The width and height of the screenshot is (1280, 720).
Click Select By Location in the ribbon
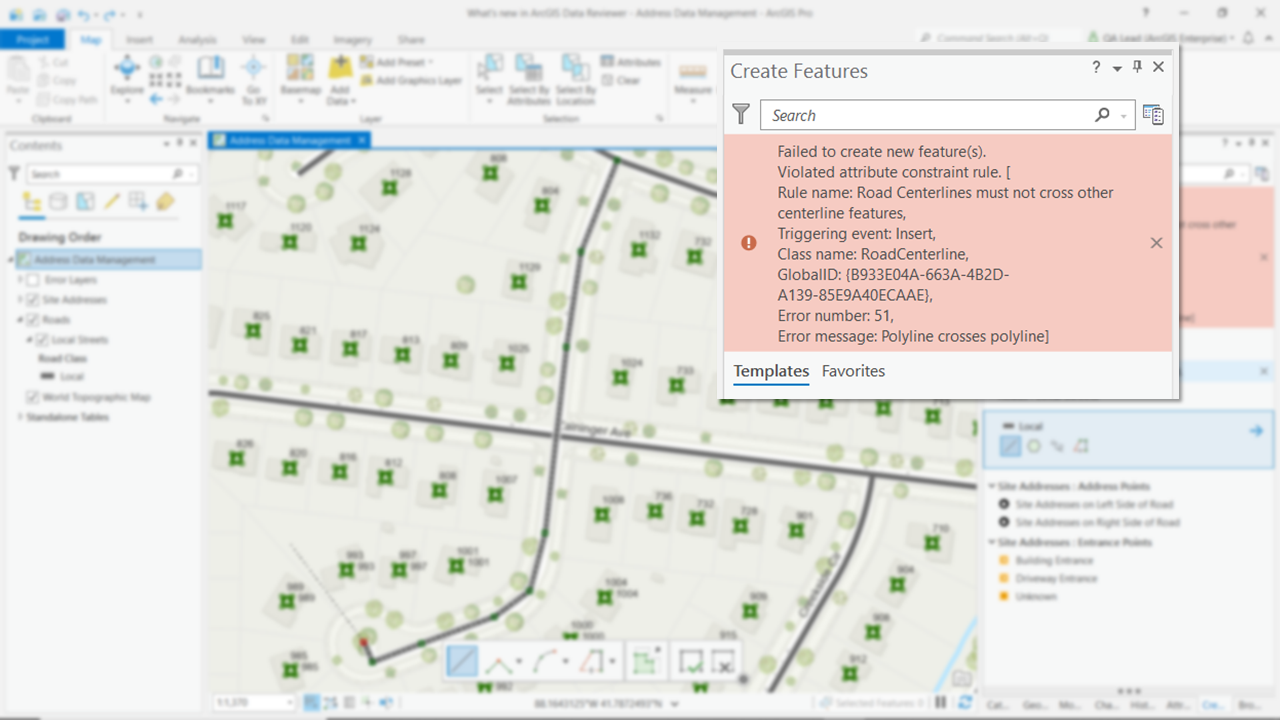pyautogui.click(x=575, y=80)
